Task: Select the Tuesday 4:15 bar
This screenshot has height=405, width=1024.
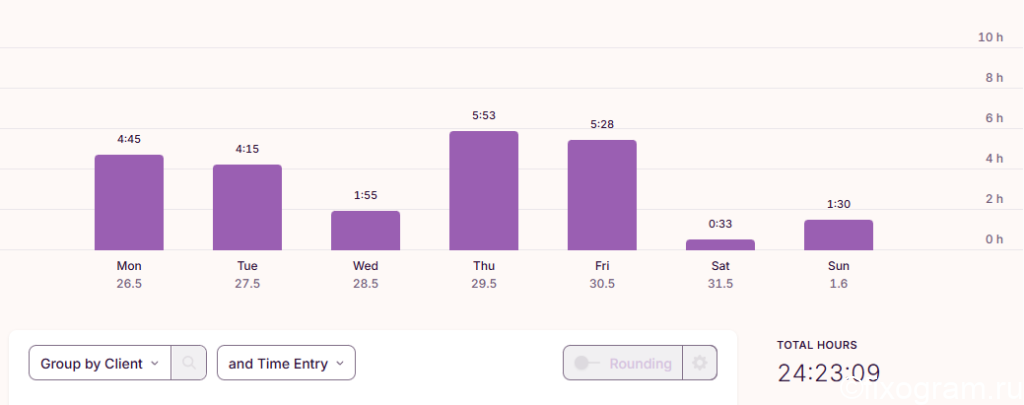Action: pos(248,208)
